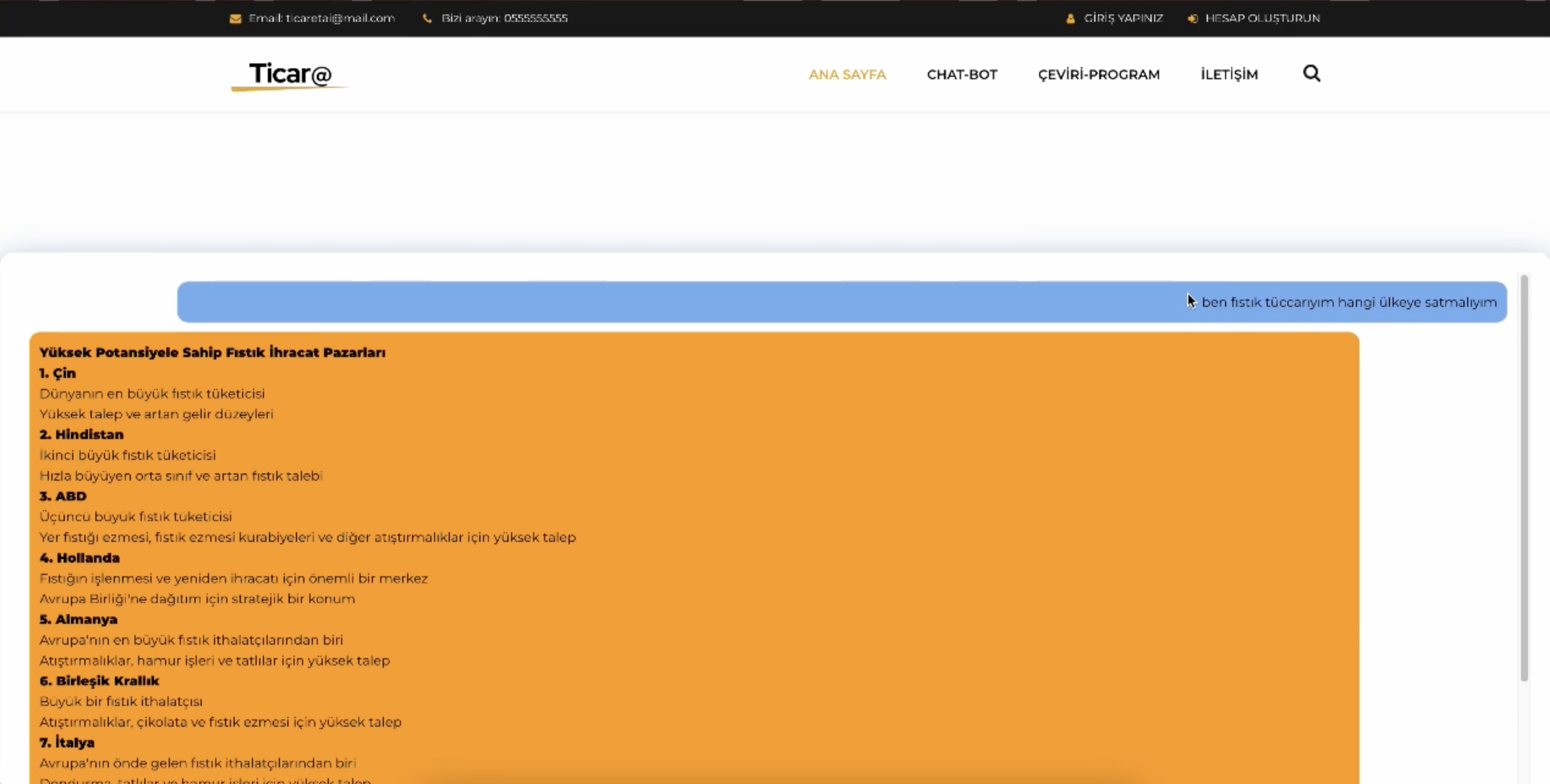This screenshot has width=1550, height=784.
Task: Click the email envelope icon
Action: (x=235, y=19)
